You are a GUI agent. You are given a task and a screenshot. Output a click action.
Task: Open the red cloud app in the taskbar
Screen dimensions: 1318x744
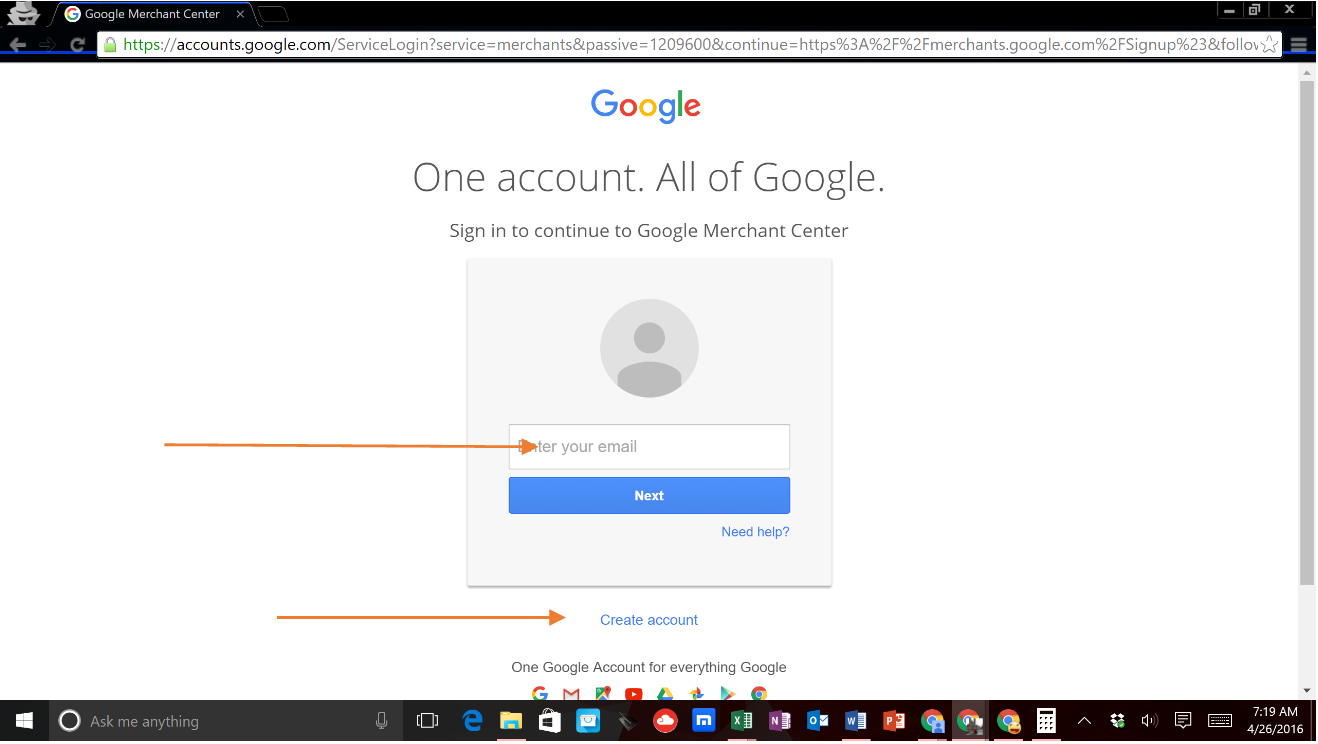665,721
